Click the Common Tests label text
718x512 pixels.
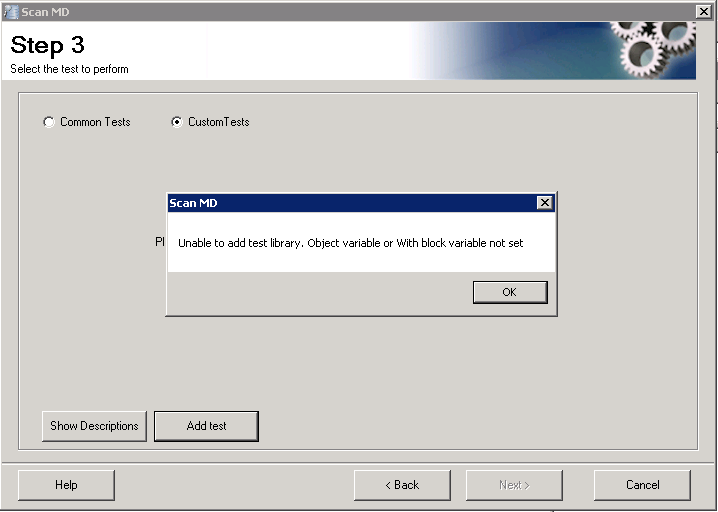click(95, 122)
